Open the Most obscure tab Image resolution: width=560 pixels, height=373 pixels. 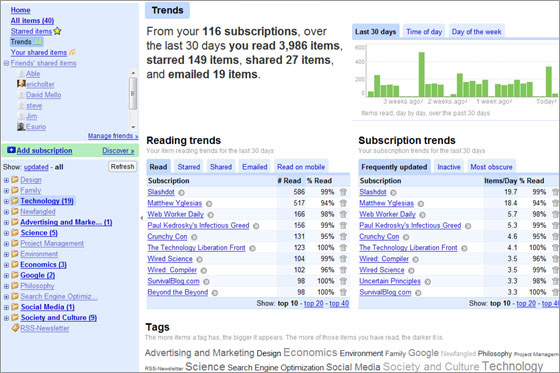(x=491, y=166)
